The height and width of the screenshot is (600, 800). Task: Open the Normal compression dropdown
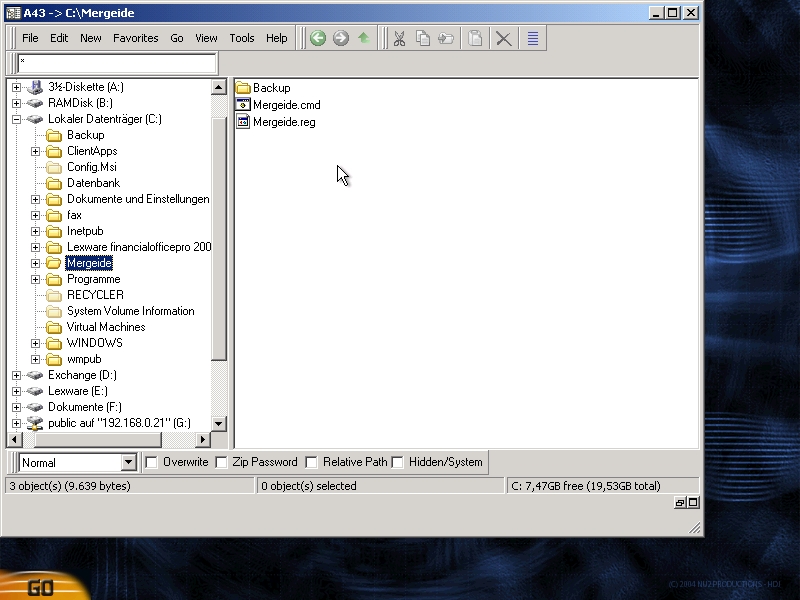[128, 462]
